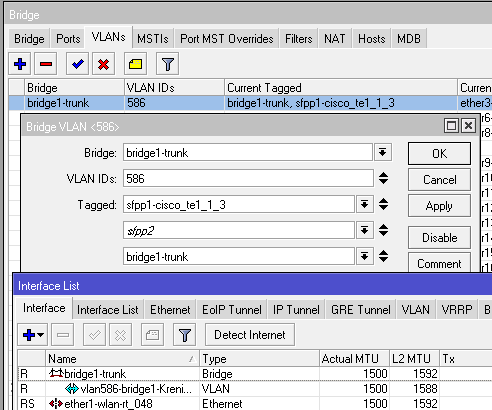This screenshot has height=410, width=492.
Task: Click add/remove arrows beside sfpp2 tagged entry
Action: (x=383, y=230)
